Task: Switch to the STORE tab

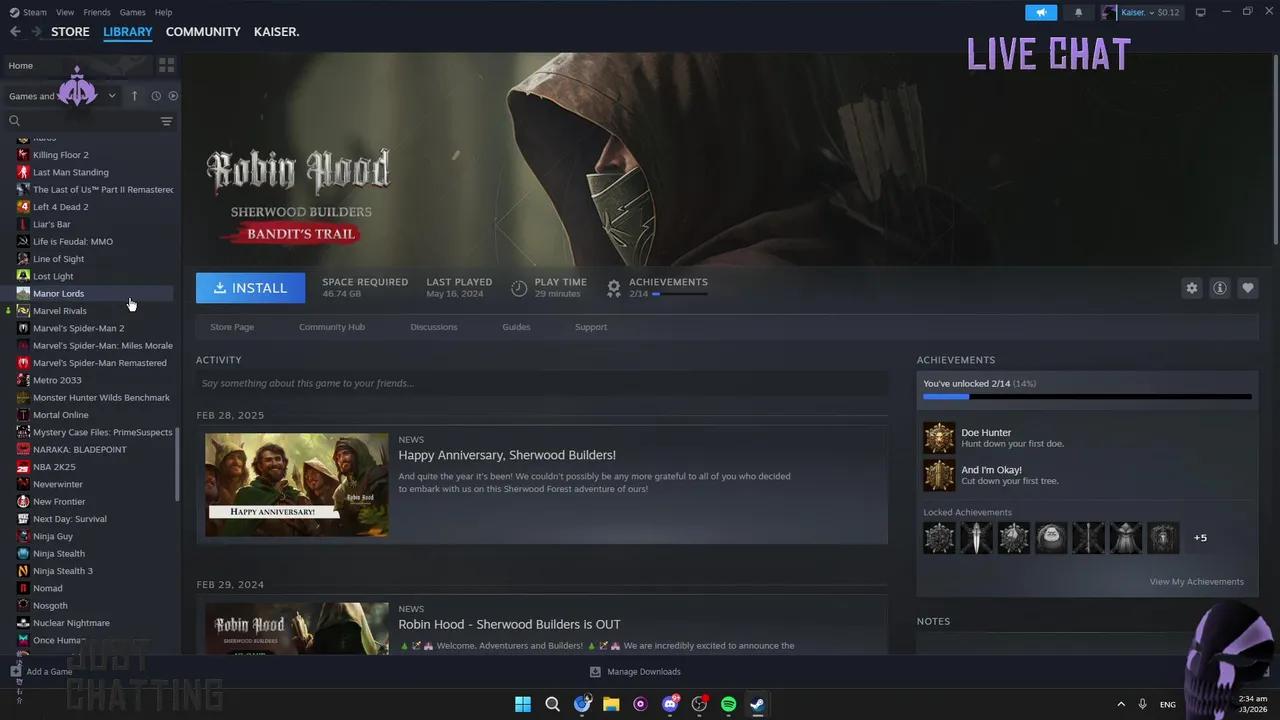Action: [70, 32]
